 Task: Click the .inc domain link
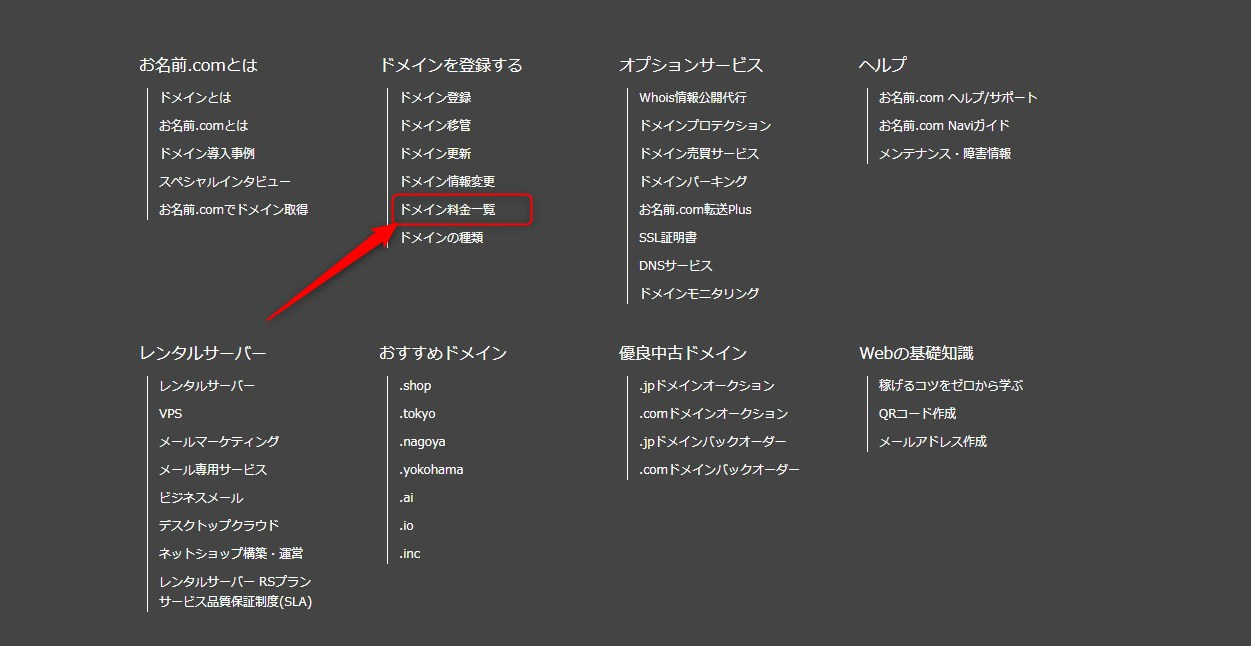pos(410,554)
